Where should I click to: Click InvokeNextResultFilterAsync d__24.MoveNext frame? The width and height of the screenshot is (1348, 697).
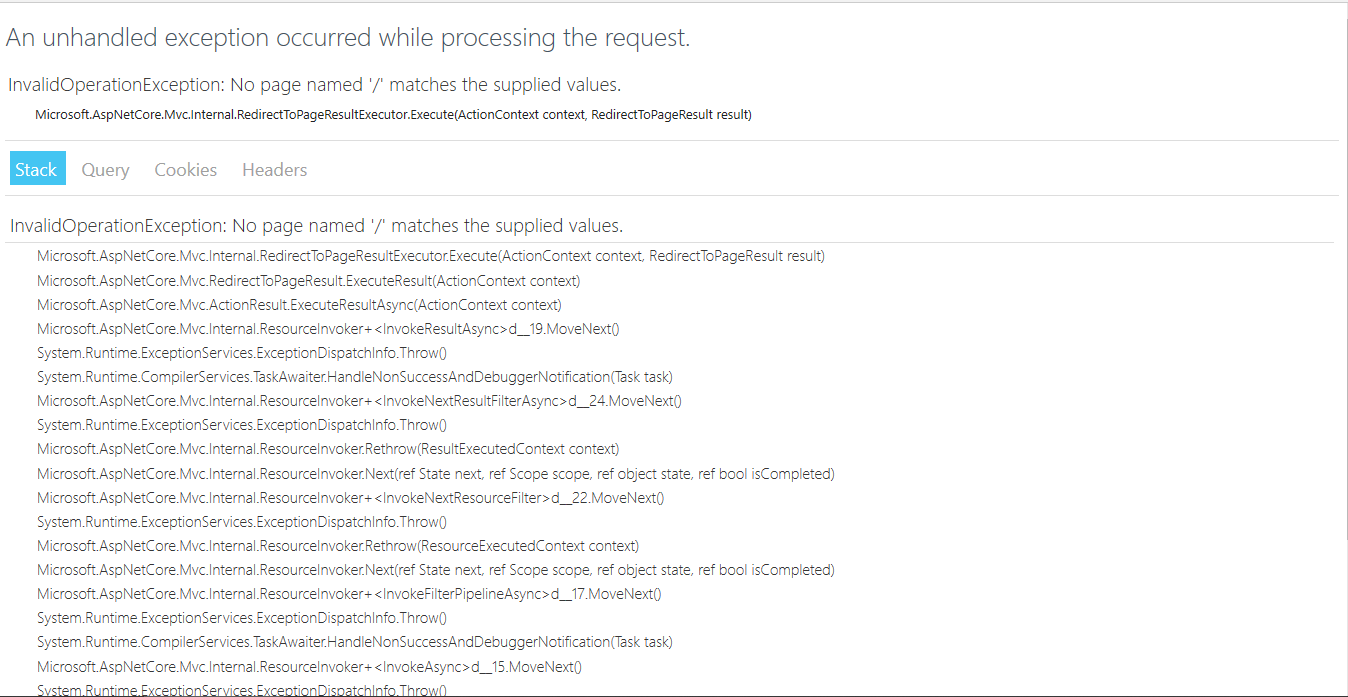[x=359, y=401]
